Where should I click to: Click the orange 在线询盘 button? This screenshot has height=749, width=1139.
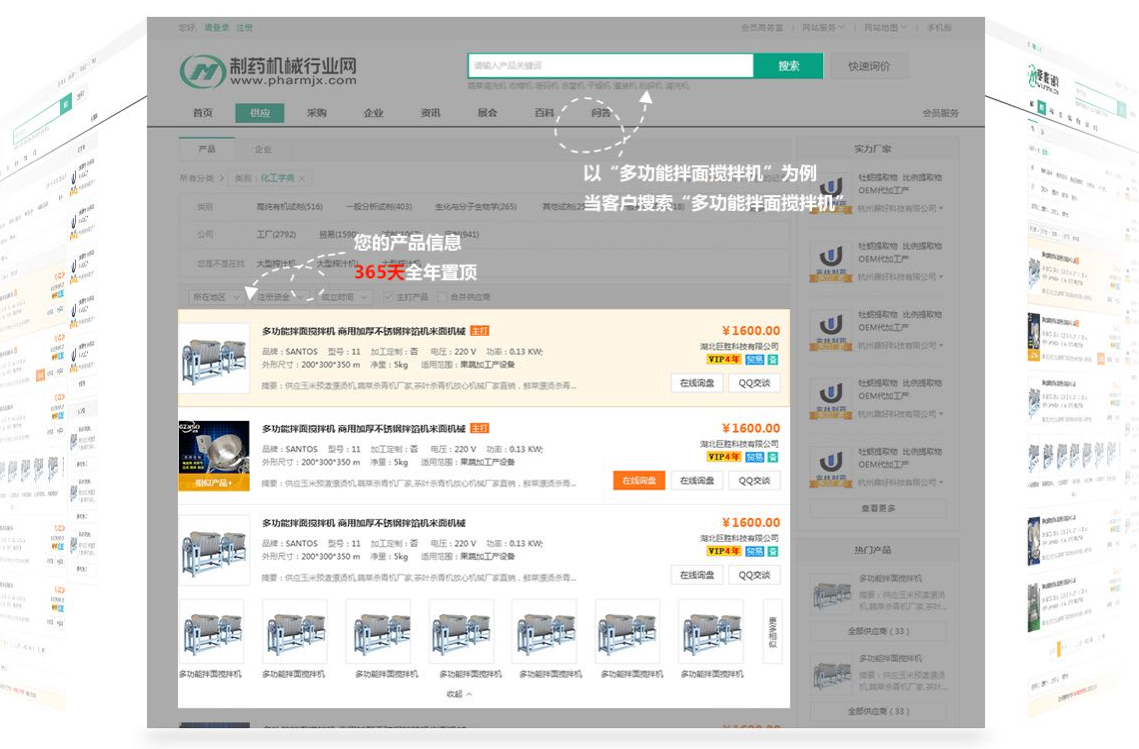(x=639, y=481)
